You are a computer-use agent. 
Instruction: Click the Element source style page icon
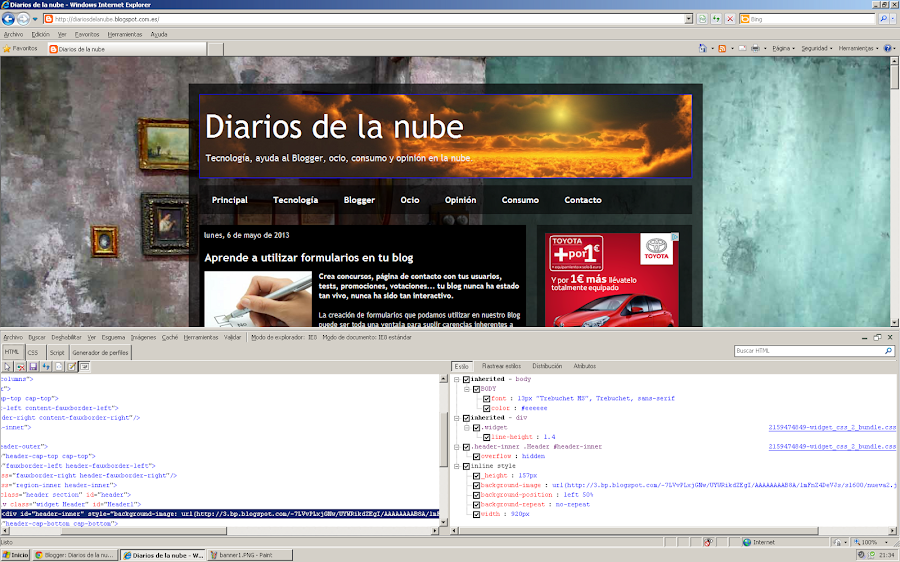click(x=59, y=366)
